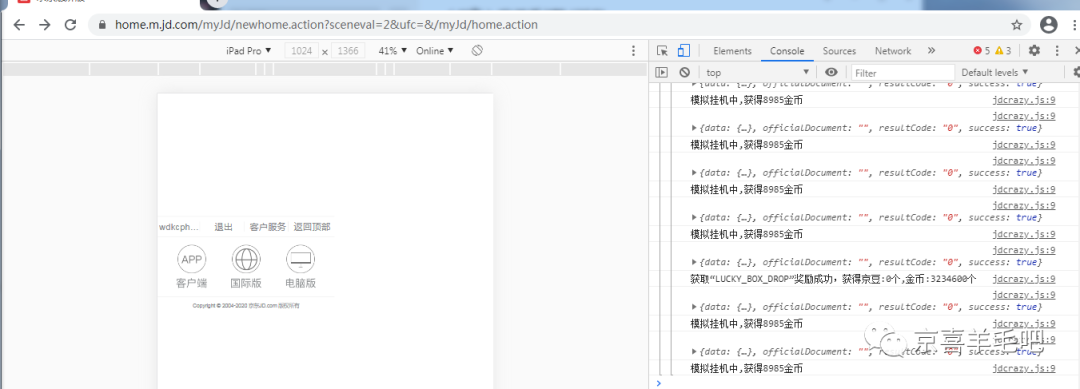The width and height of the screenshot is (1080, 389).
Task: Open the Online throttling dropdown
Action: click(x=435, y=51)
